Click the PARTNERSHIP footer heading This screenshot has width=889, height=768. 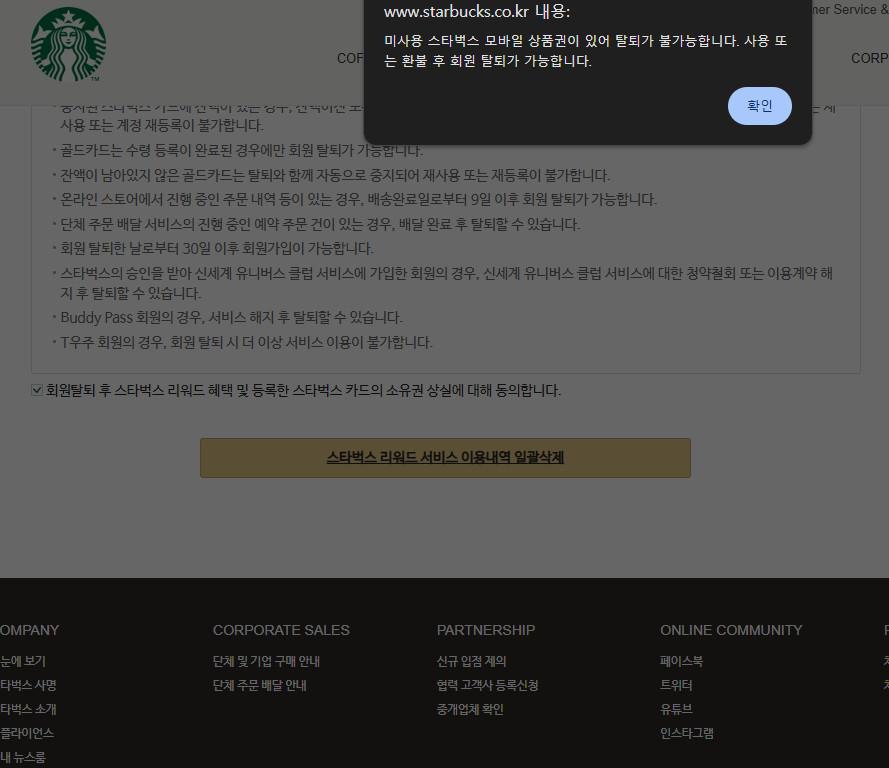point(485,630)
